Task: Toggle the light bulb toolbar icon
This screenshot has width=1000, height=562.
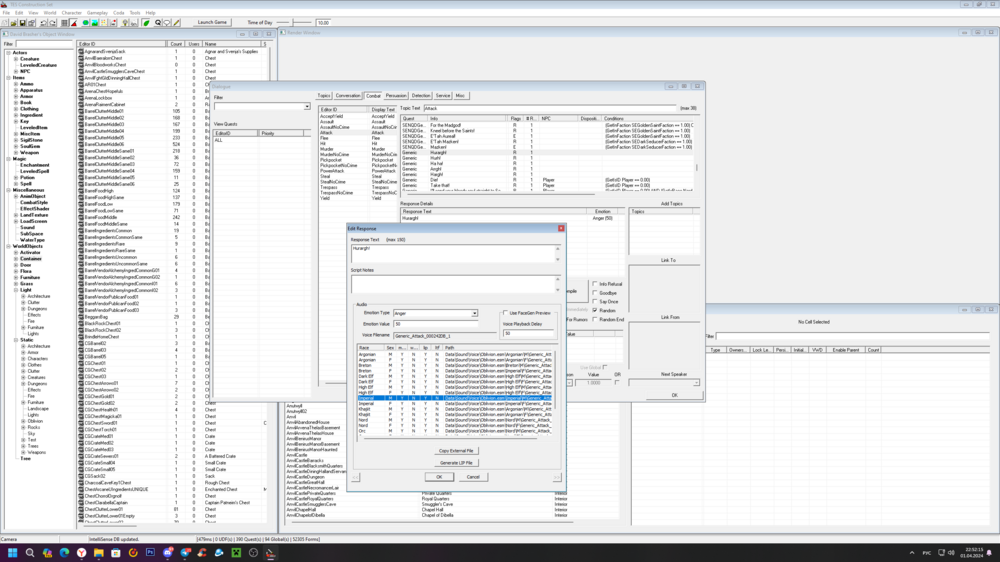Action: coord(125,23)
